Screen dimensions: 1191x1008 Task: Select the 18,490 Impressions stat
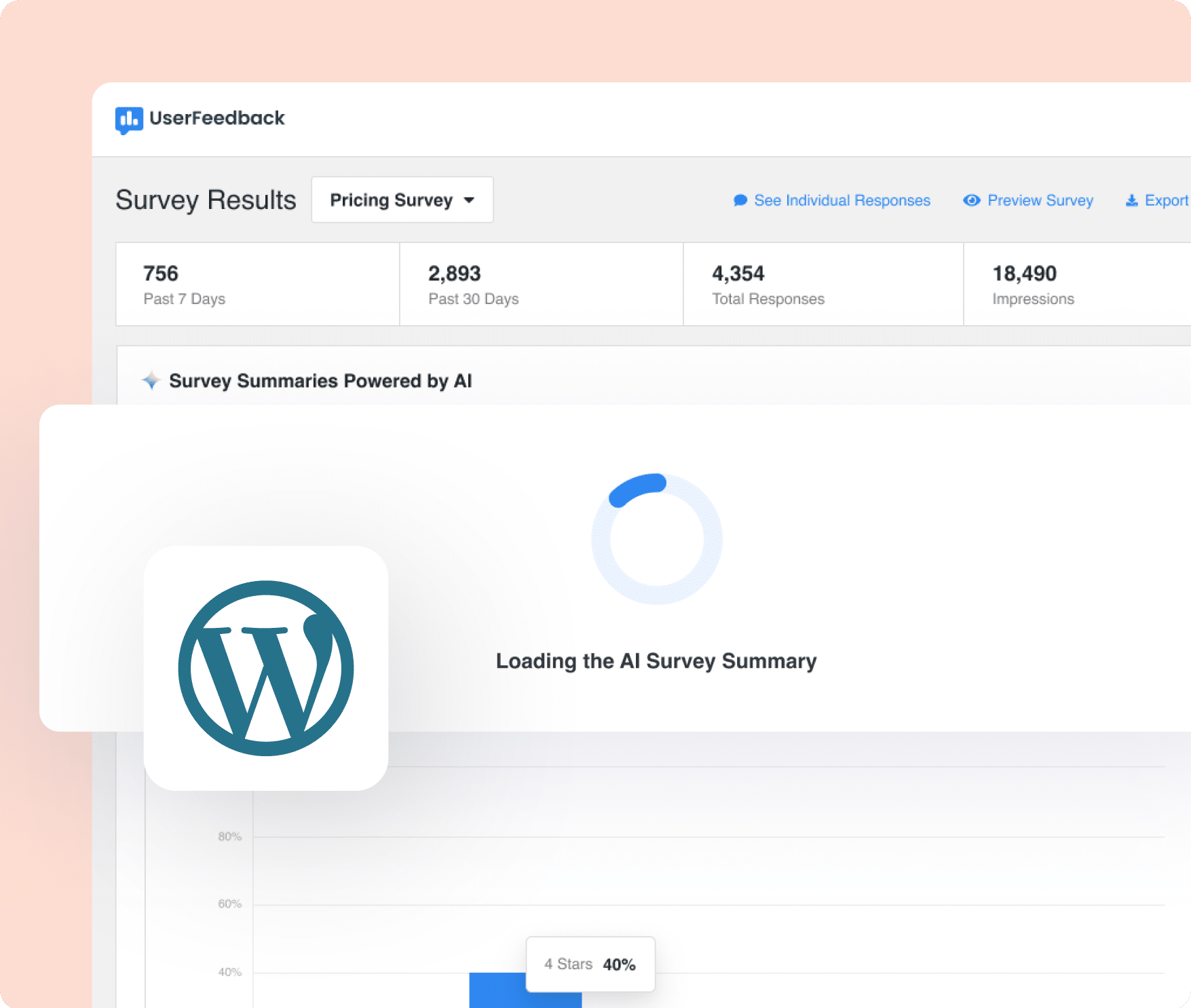click(x=1078, y=284)
